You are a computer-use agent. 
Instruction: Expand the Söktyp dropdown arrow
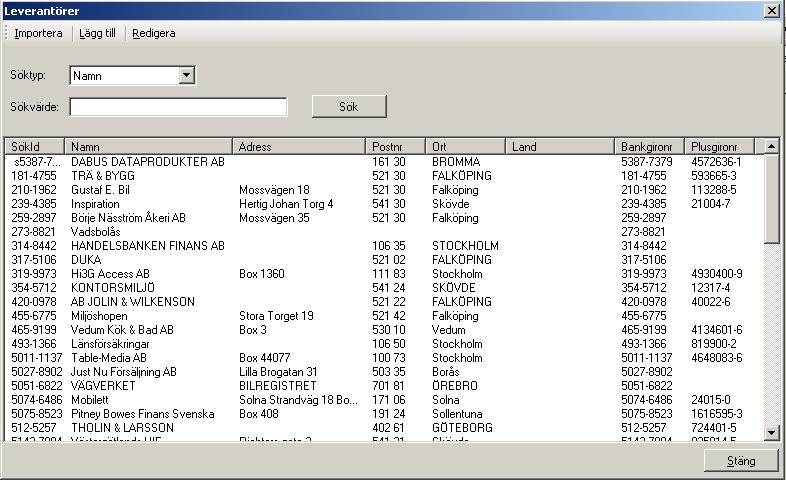pos(186,76)
